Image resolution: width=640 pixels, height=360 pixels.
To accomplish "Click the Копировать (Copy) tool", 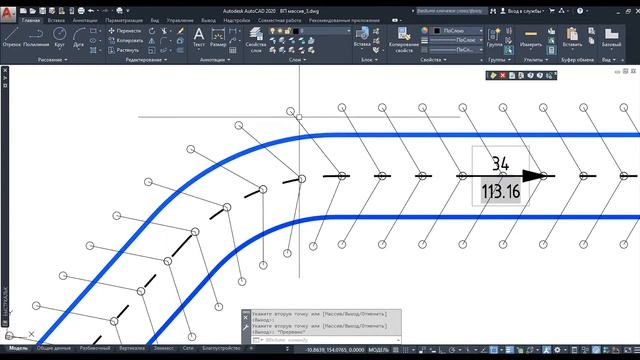I will pyautogui.click(x=126, y=40).
